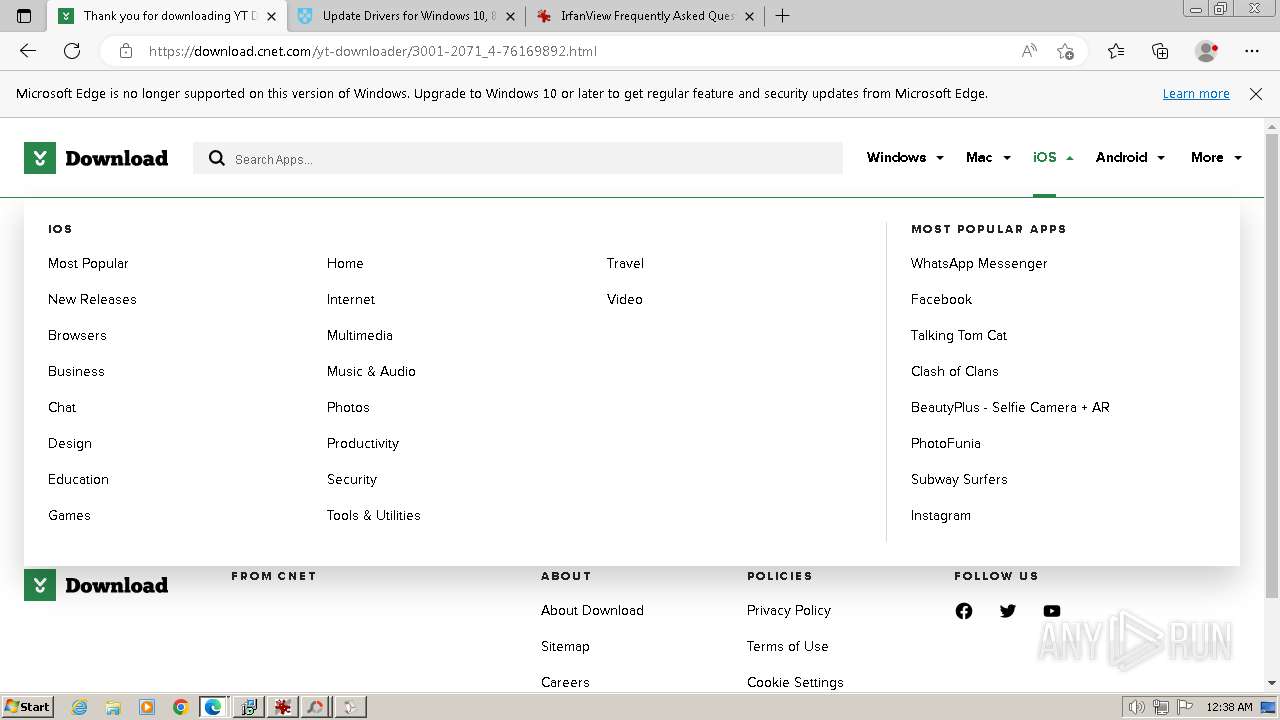The width and height of the screenshot is (1280, 720).
Task: View site information via the padlock icon
Action: click(x=126, y=51)
